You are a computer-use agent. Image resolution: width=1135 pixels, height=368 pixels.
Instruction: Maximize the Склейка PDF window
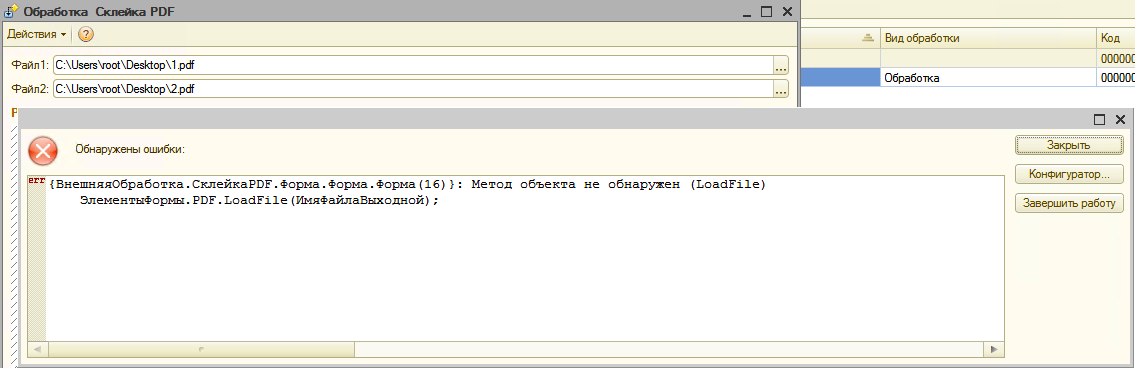click(x=767, y=11)
